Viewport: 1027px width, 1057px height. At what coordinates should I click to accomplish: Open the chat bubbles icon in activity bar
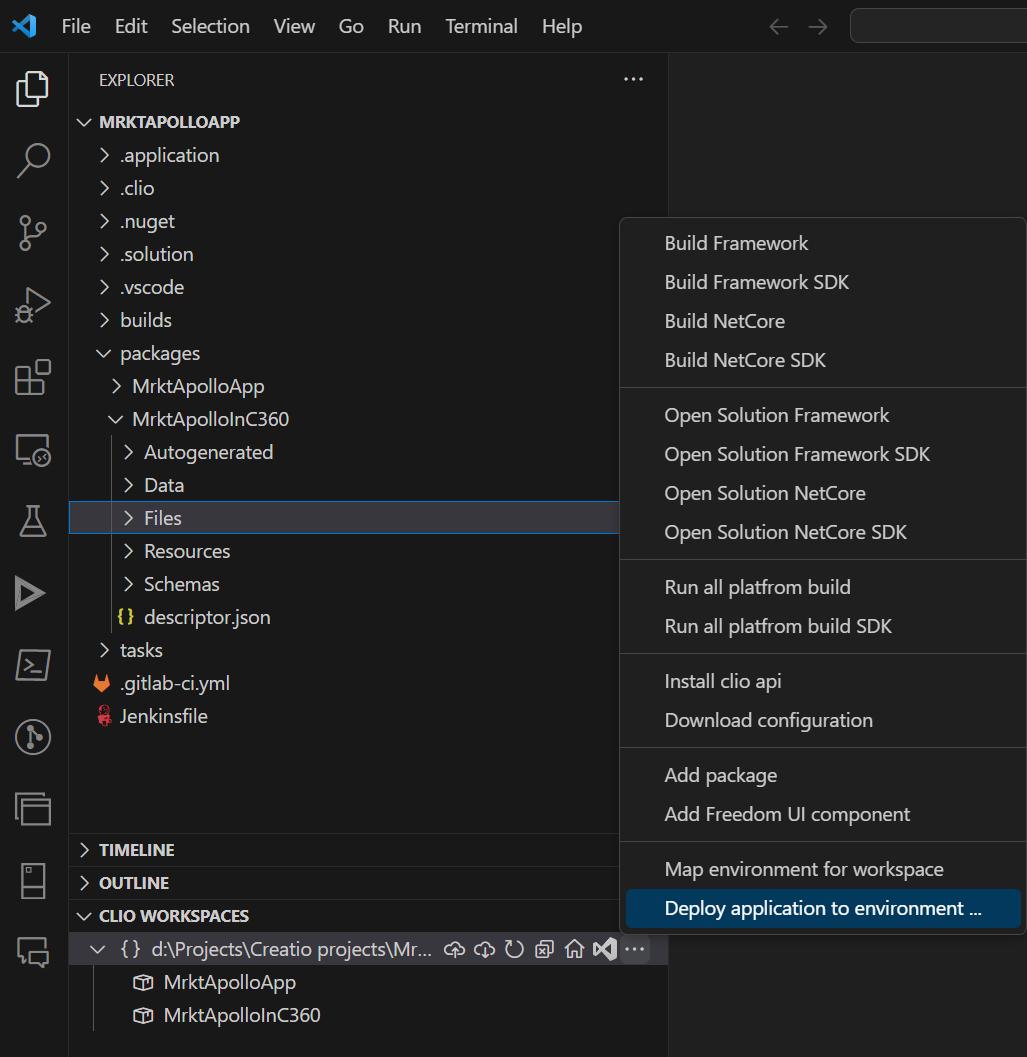(32, 953)
